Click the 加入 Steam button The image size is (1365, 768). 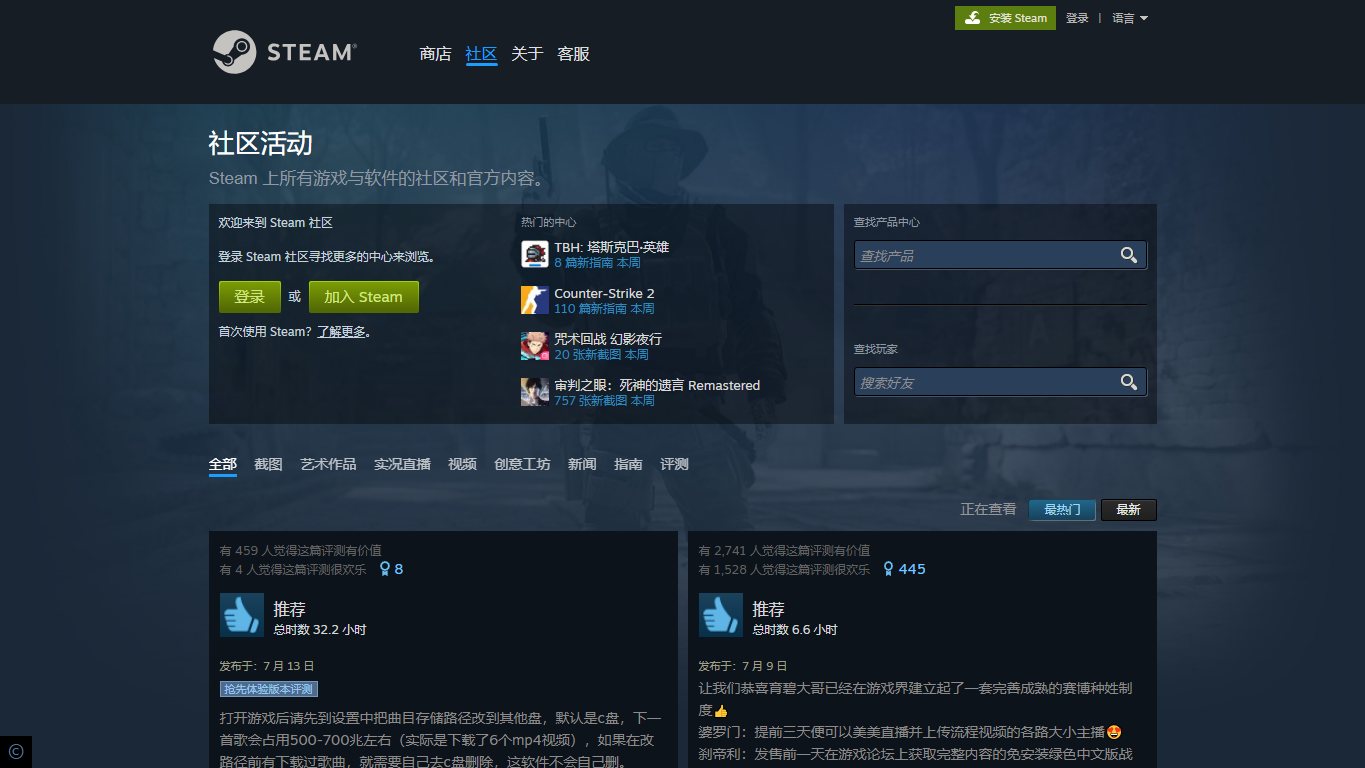pos(363,297)
